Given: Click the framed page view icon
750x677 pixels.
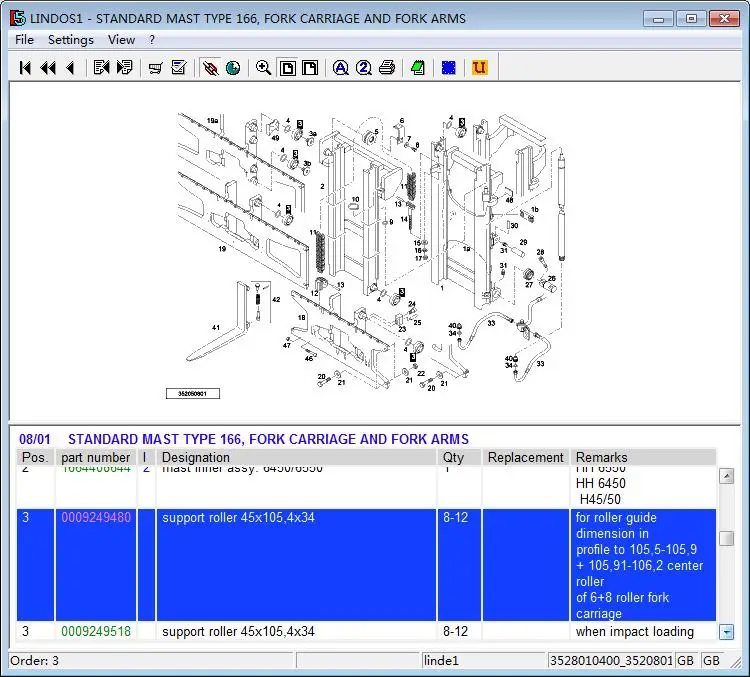Looking at the screenshot, I should coord(287,68).
